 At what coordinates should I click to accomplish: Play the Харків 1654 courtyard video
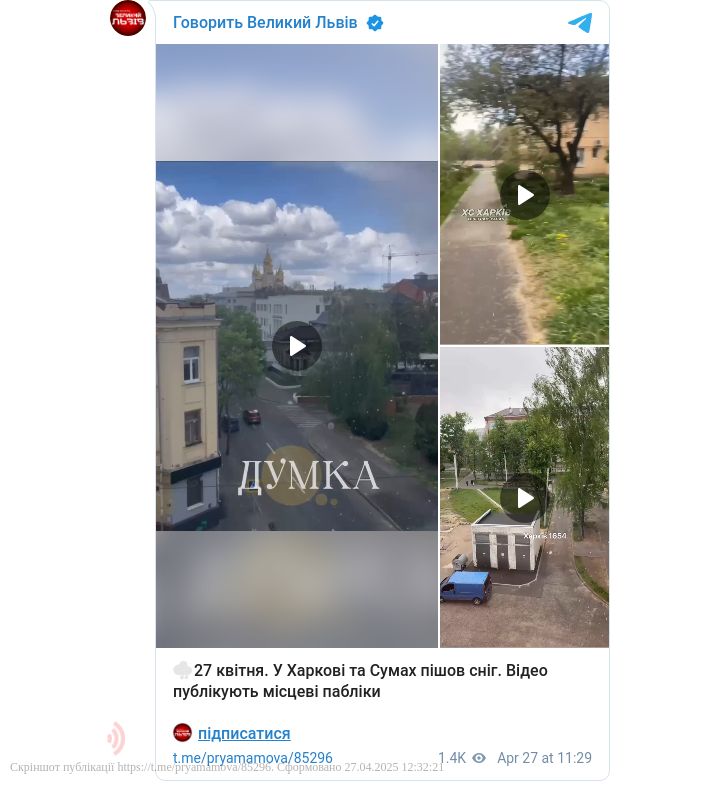(x=524, y=498)
